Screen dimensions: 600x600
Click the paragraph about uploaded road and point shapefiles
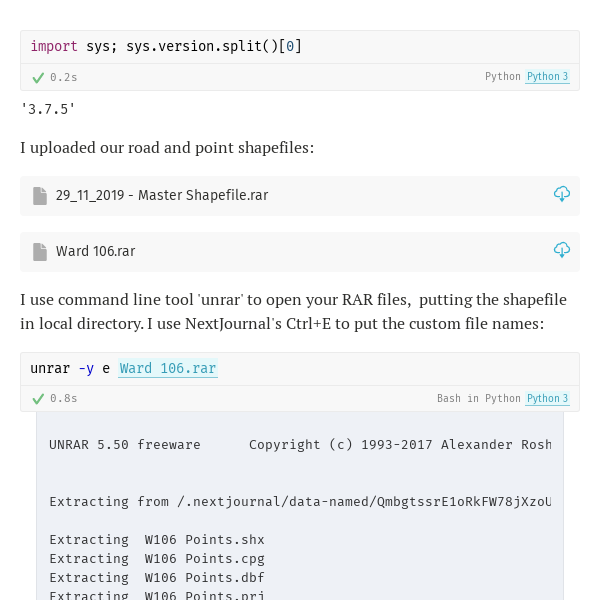[167, 148]
